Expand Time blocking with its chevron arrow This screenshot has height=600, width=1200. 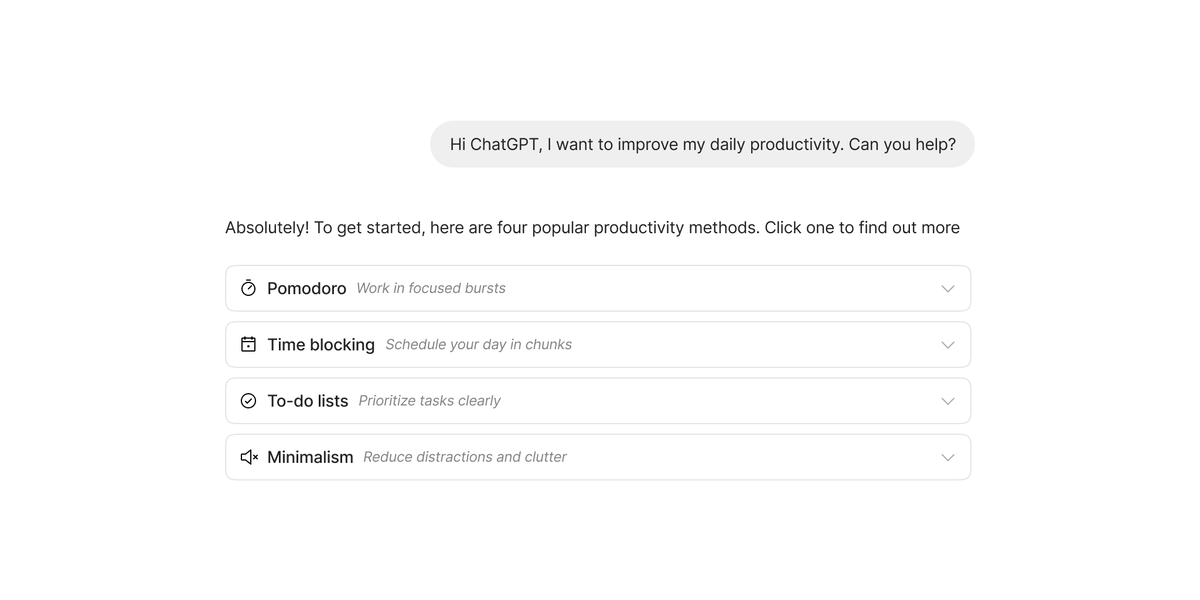click(948, 345)
